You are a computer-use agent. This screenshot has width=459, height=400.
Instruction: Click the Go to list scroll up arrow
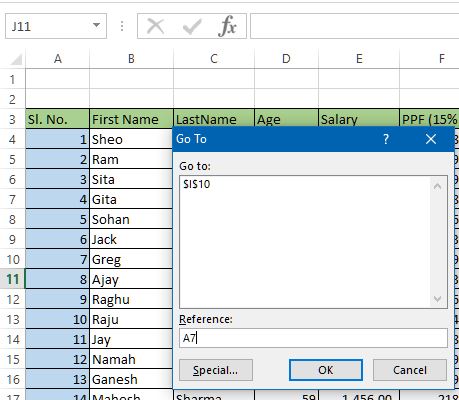pos(437,186)
